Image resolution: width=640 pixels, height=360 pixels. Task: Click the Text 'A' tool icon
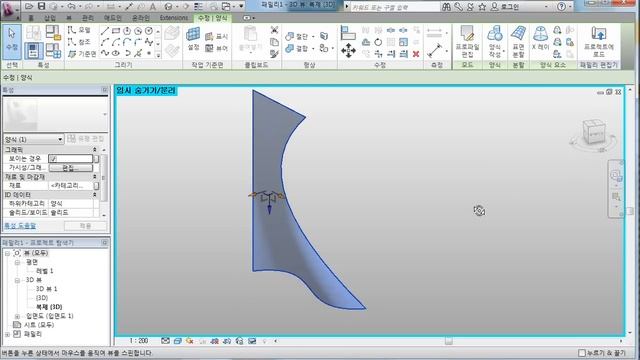tap(153, 7)
